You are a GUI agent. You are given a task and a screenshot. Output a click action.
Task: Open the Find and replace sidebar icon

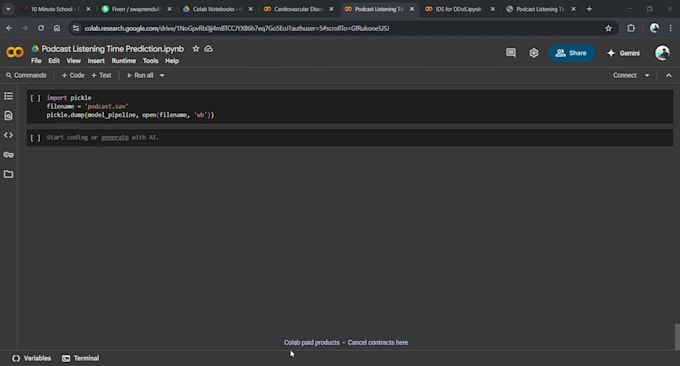point(8,115)
